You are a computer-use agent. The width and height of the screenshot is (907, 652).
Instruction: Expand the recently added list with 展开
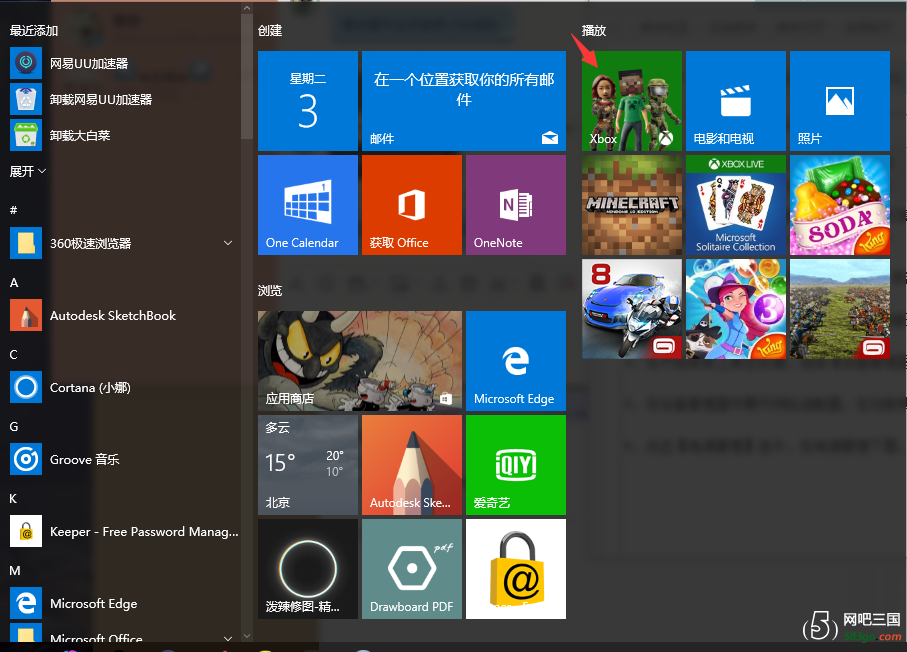tap(27, 171)
